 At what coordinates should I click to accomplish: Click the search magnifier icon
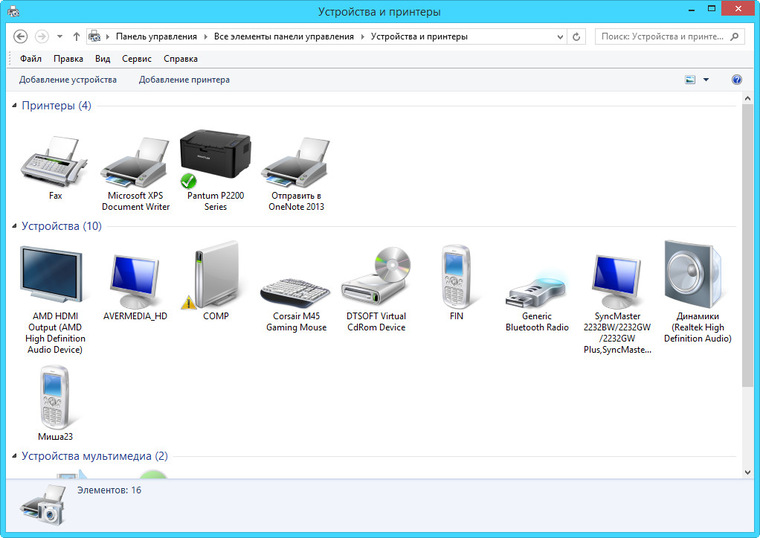tap(735, 36)
